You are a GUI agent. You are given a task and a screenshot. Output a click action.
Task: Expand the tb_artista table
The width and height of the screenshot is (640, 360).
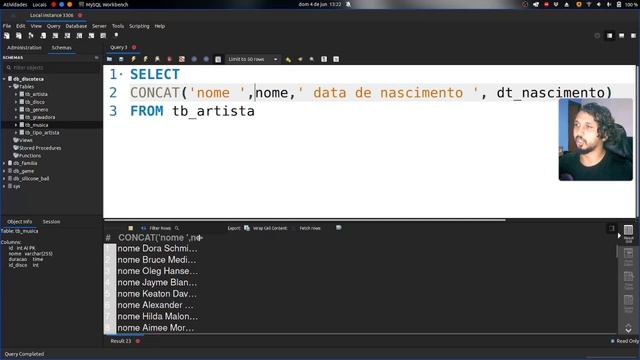(16, 94)
